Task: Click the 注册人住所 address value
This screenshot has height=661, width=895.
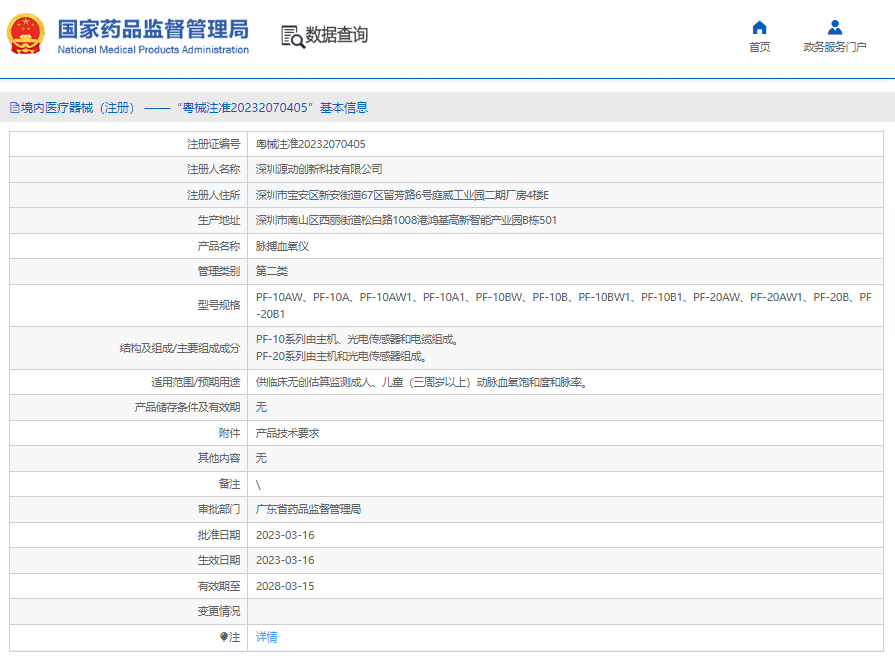Action: pos(402,195)
